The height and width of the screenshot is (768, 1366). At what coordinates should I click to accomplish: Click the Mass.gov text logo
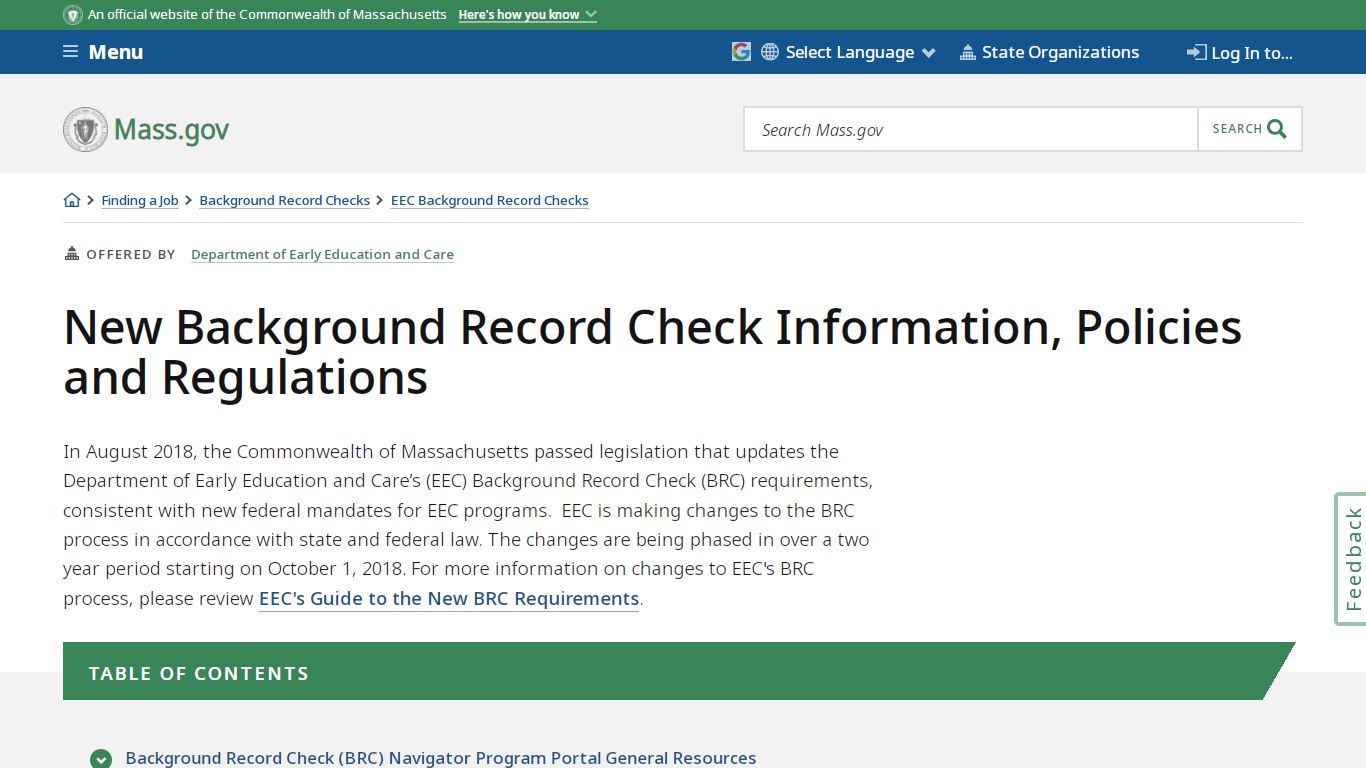click(171, 130)
